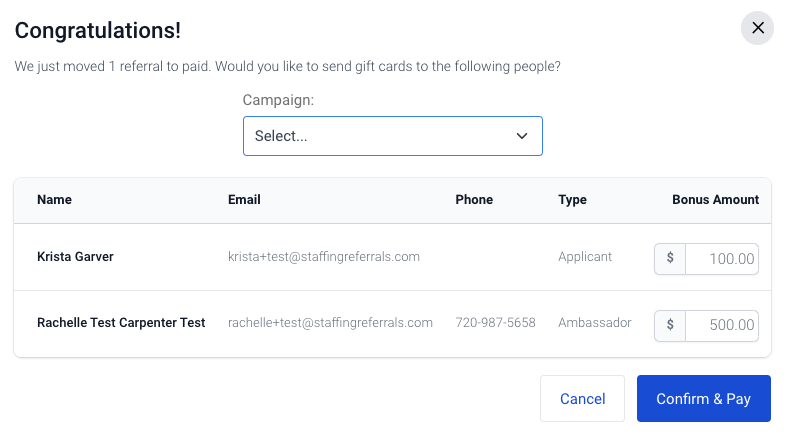The width and height of the screenshot is (785, 436).
Task: Click the Type column header
Action: [572, 200]
